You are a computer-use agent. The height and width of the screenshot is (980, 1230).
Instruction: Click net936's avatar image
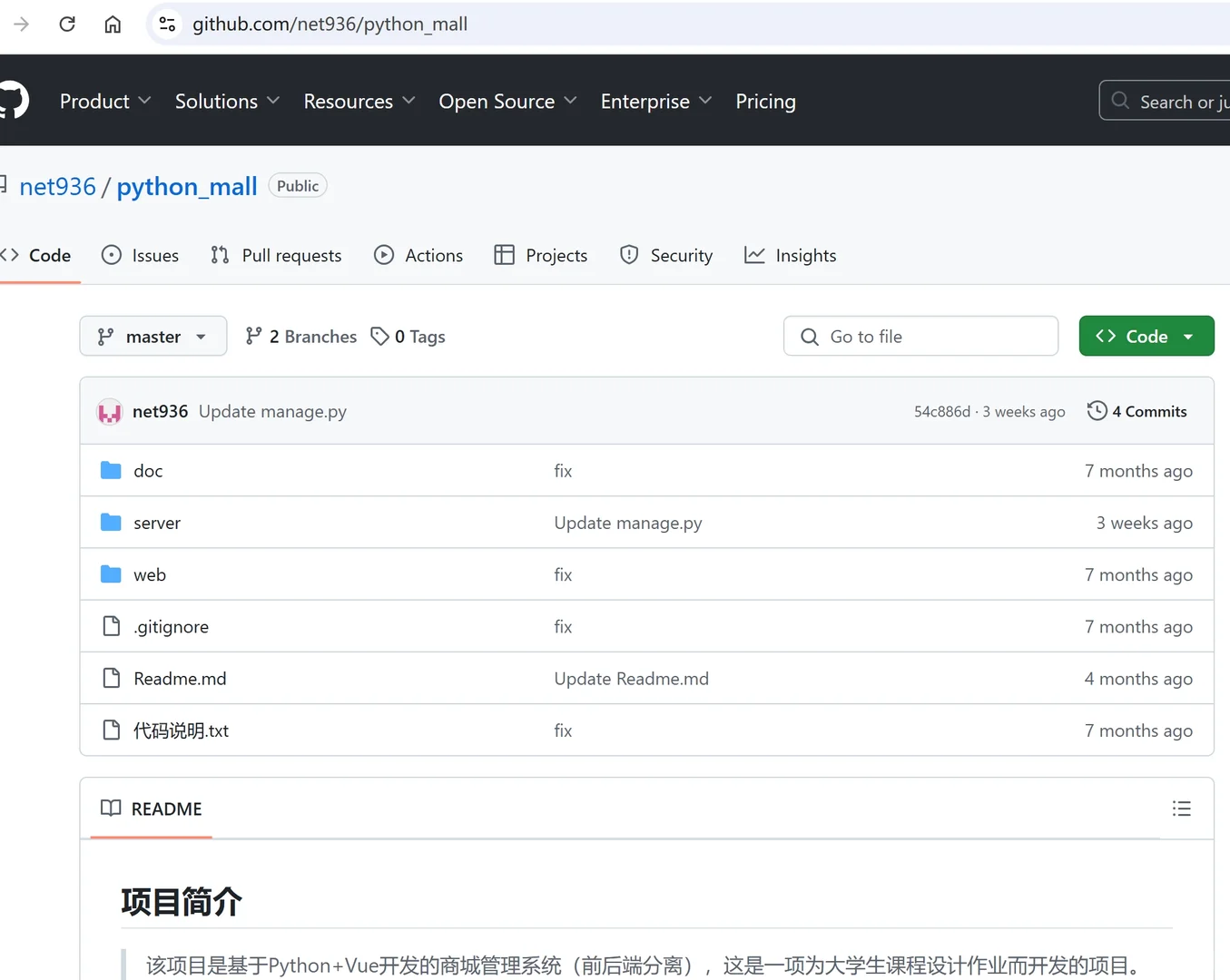tap(109, 411)
